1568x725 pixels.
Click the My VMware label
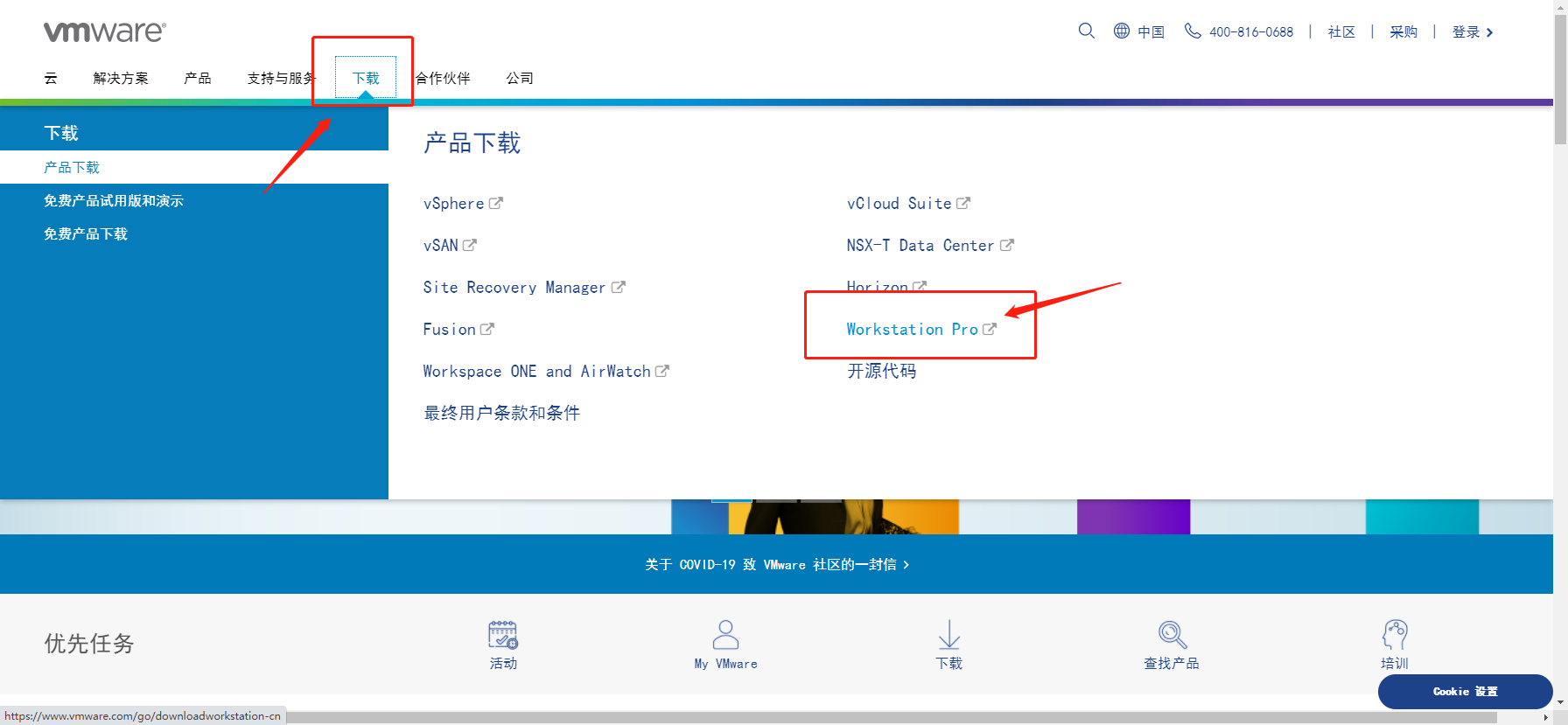pos(726,663)
